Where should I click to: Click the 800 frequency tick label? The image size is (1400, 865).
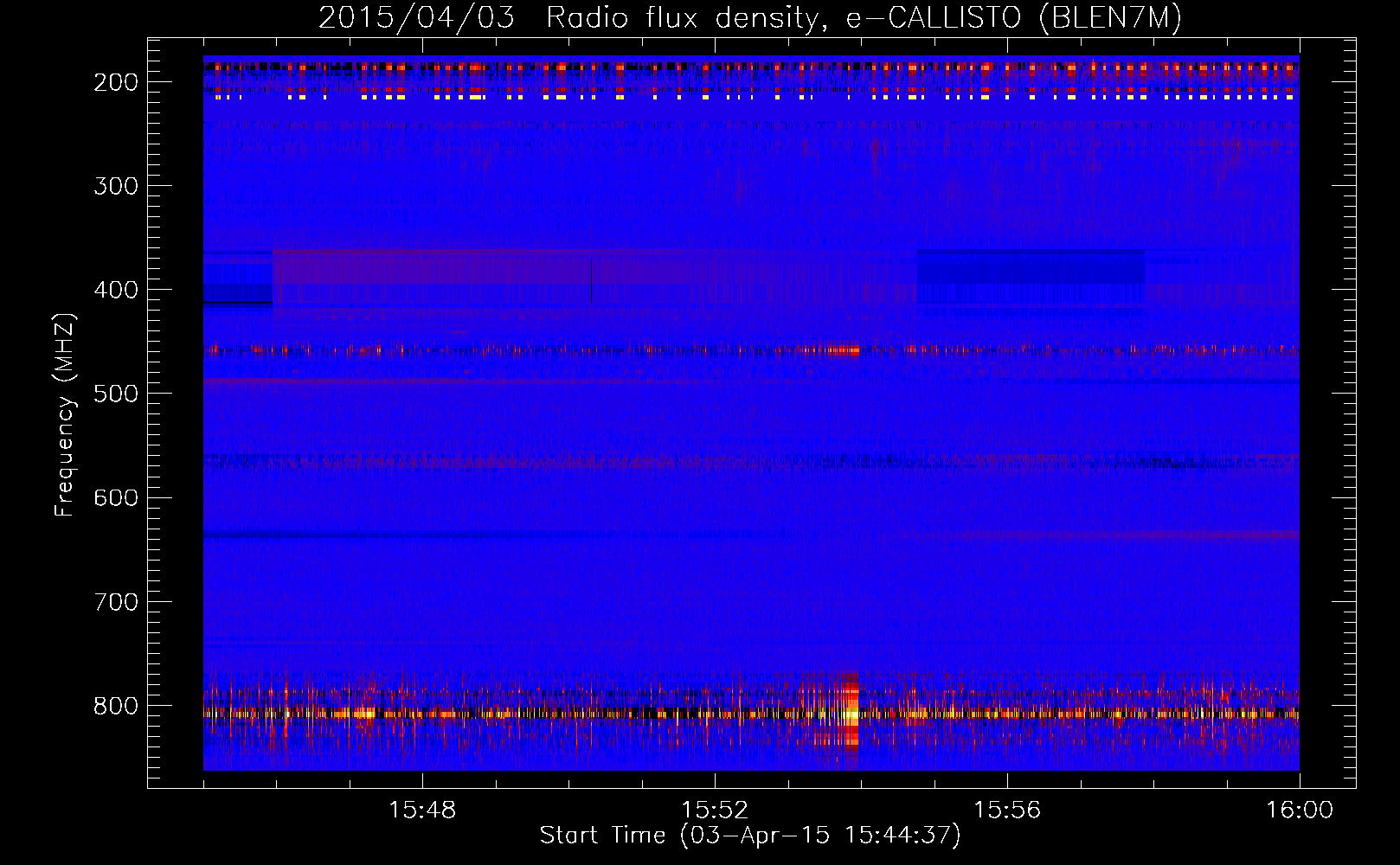[116, 706]
